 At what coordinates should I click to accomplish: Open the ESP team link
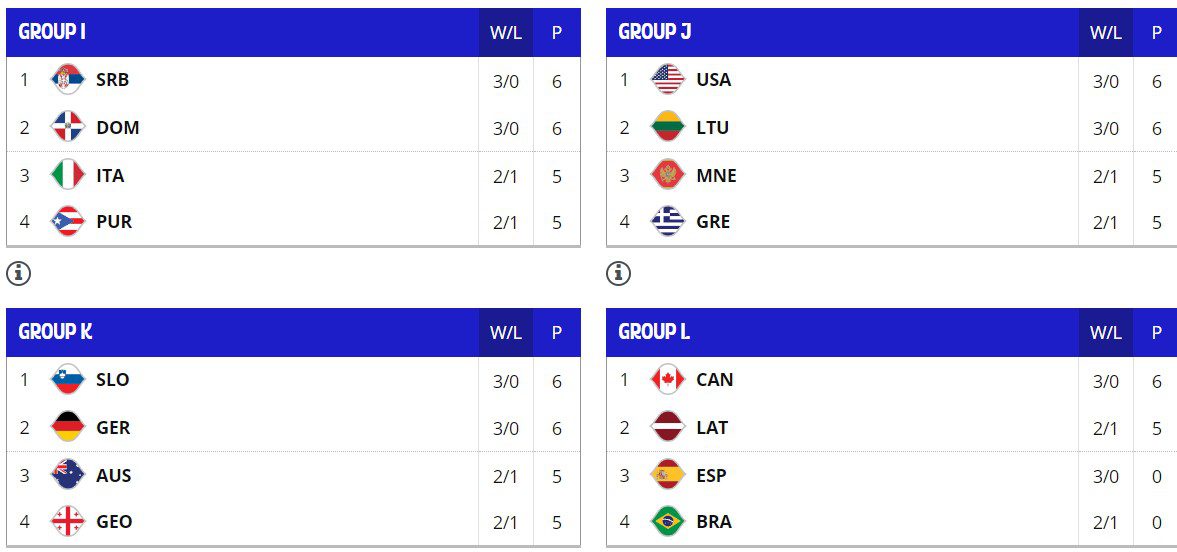(712, 475)
